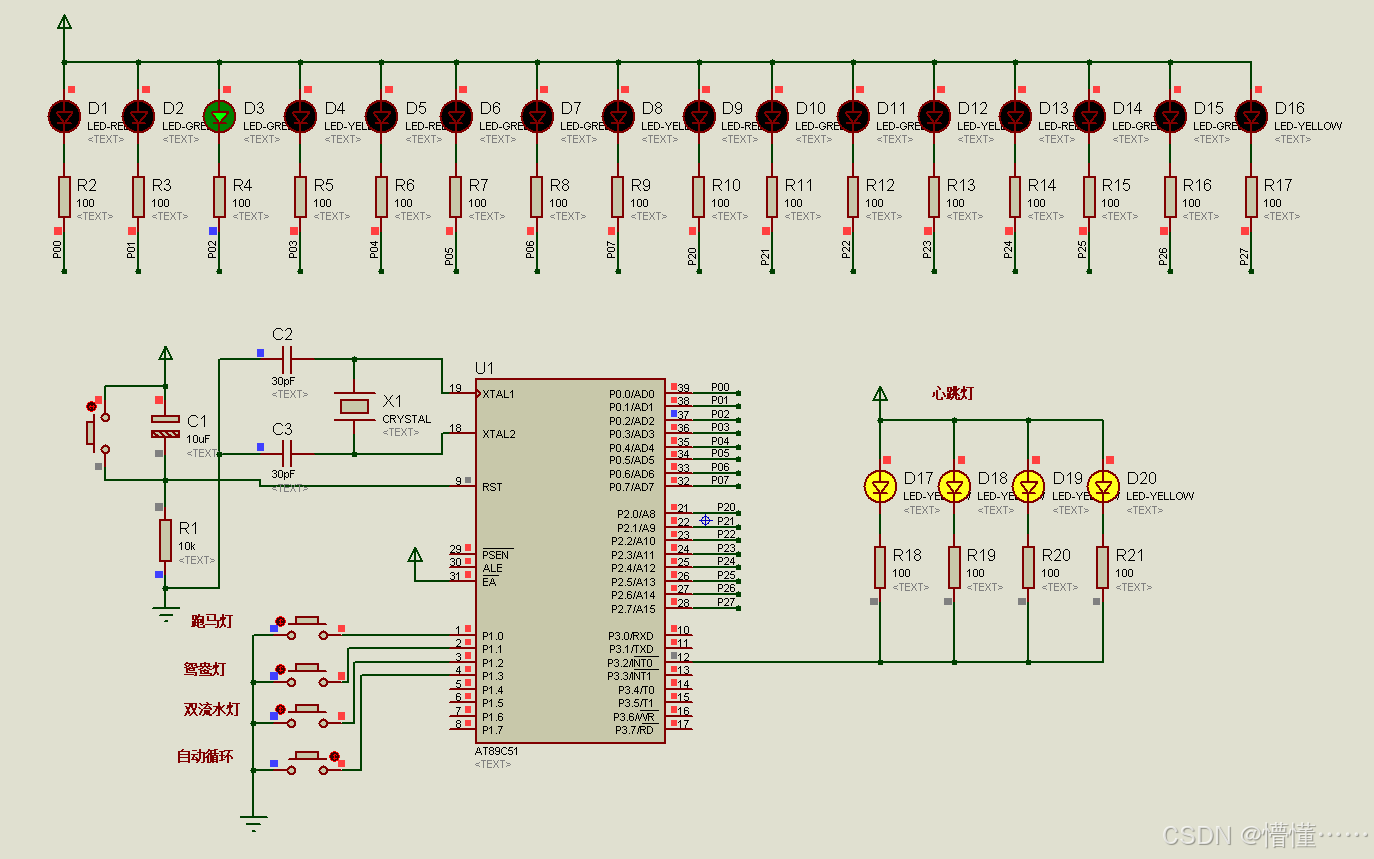1374x859 pixels.
Task: Select ground symbol below resistor R1
Action: tap(165, 615)
